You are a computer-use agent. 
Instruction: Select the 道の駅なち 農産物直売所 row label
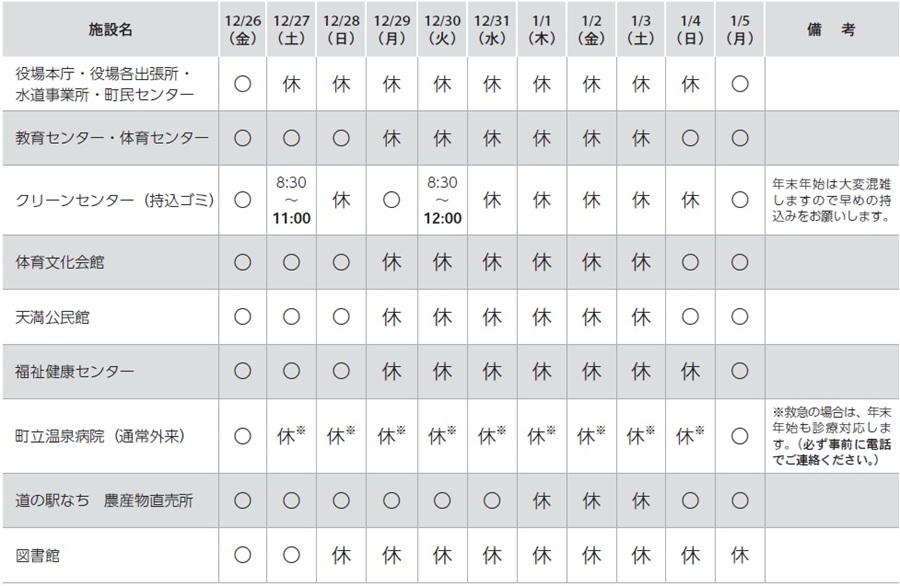[x=109, y=501]
